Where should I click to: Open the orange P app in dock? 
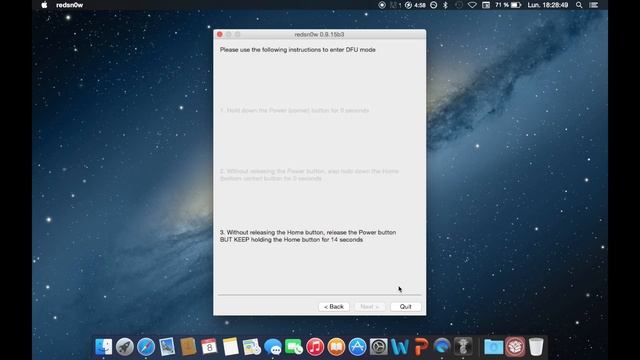[x=421, y=347]
